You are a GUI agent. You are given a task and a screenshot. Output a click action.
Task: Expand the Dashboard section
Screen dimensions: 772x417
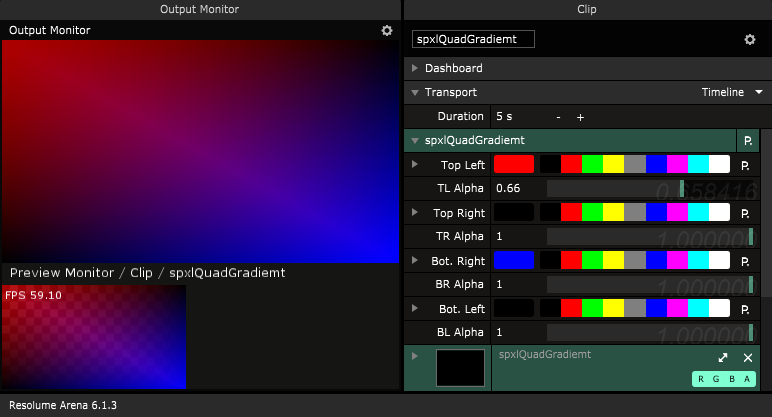pos(415,68)
